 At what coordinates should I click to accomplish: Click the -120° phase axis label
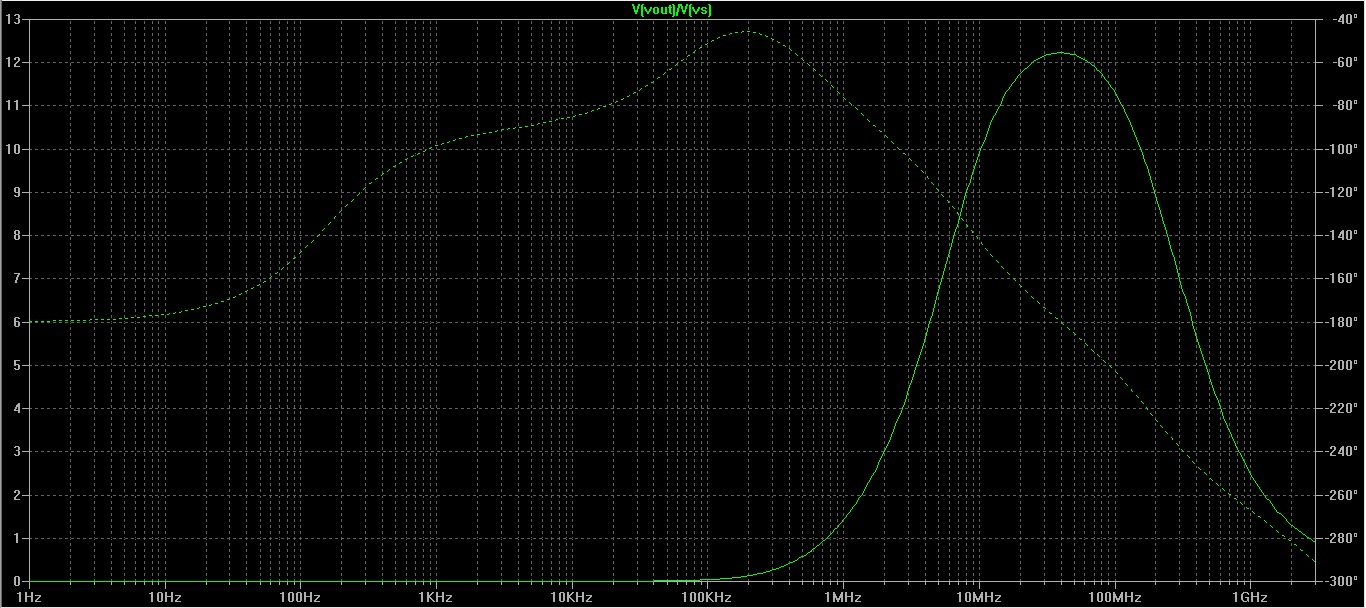pyautogui.click(x=1341, y=192)
